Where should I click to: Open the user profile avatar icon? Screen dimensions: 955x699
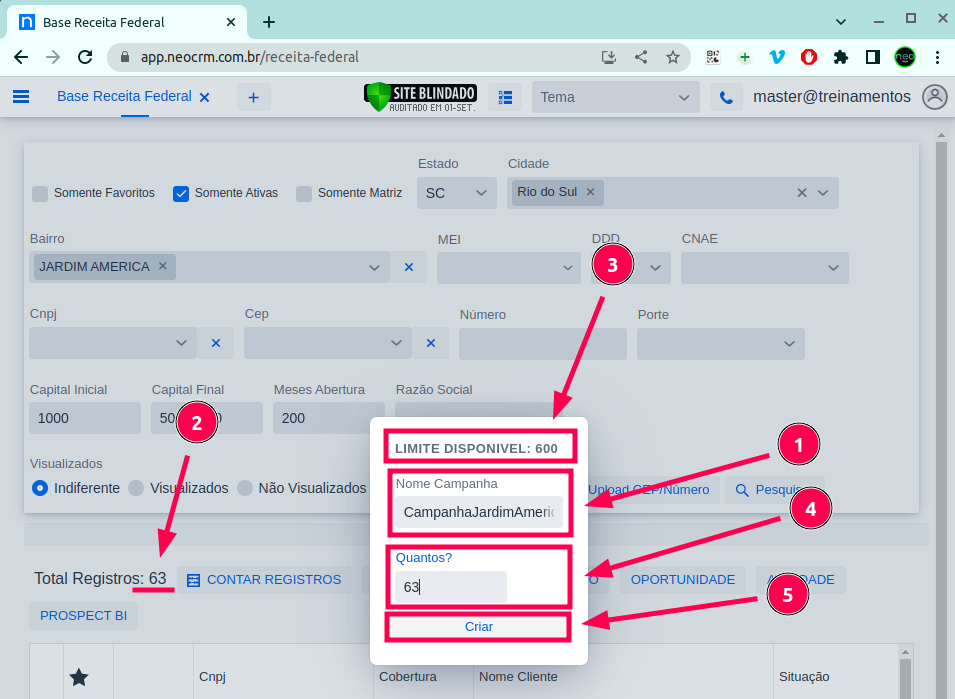935,97
